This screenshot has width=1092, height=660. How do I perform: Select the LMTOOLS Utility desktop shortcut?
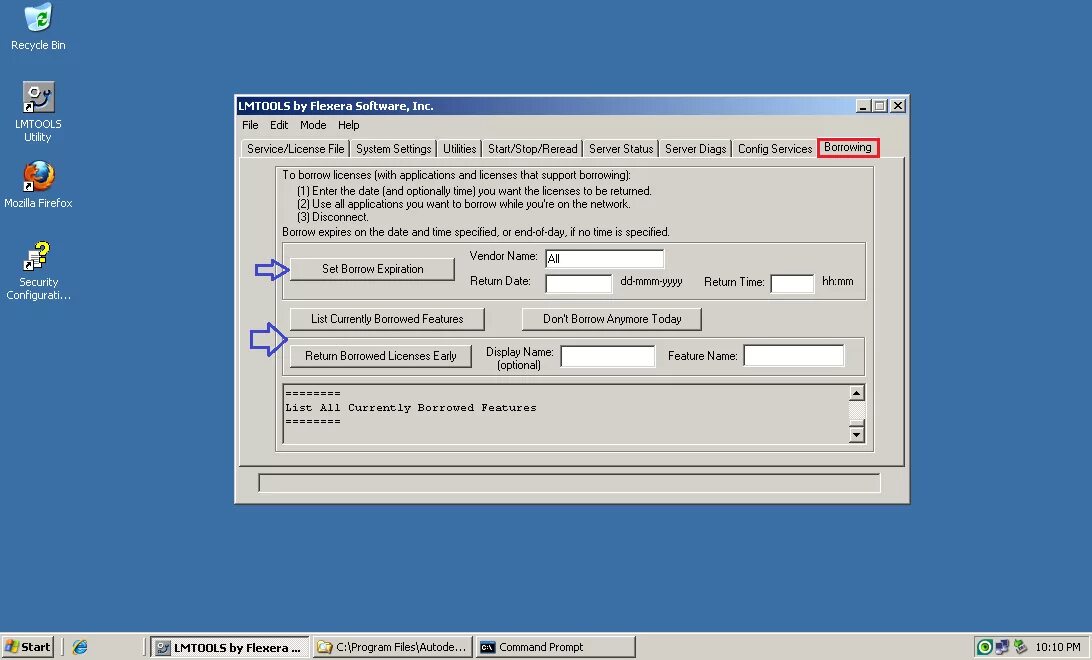click(38, 112)
